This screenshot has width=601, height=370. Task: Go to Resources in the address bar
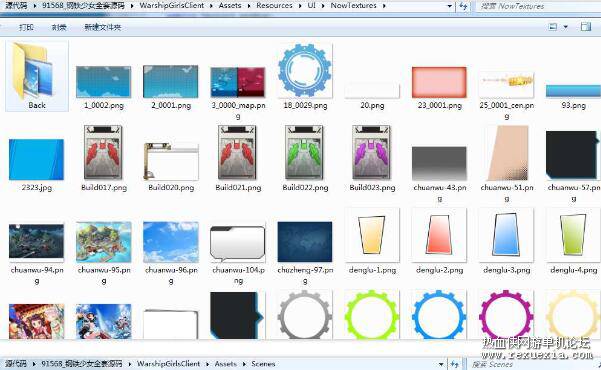[x=274, y=5]
